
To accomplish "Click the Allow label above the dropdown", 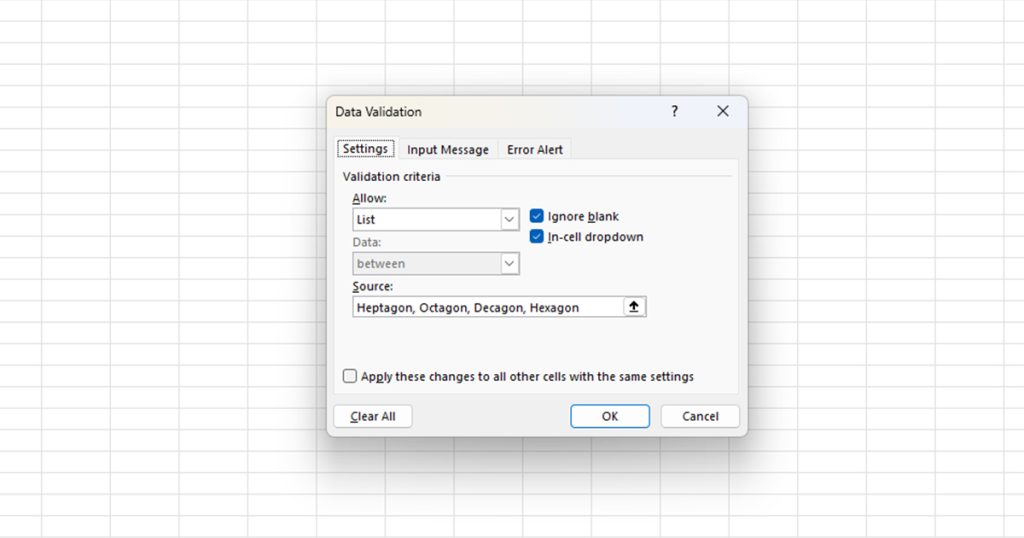I will pyautogui.click(x=369, y=199).
